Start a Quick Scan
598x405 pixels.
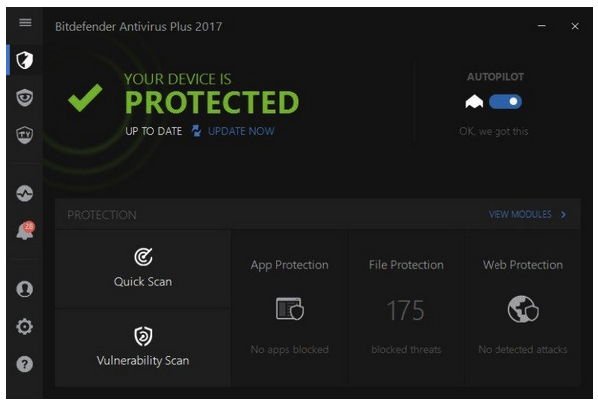click(x=143, y=268)
